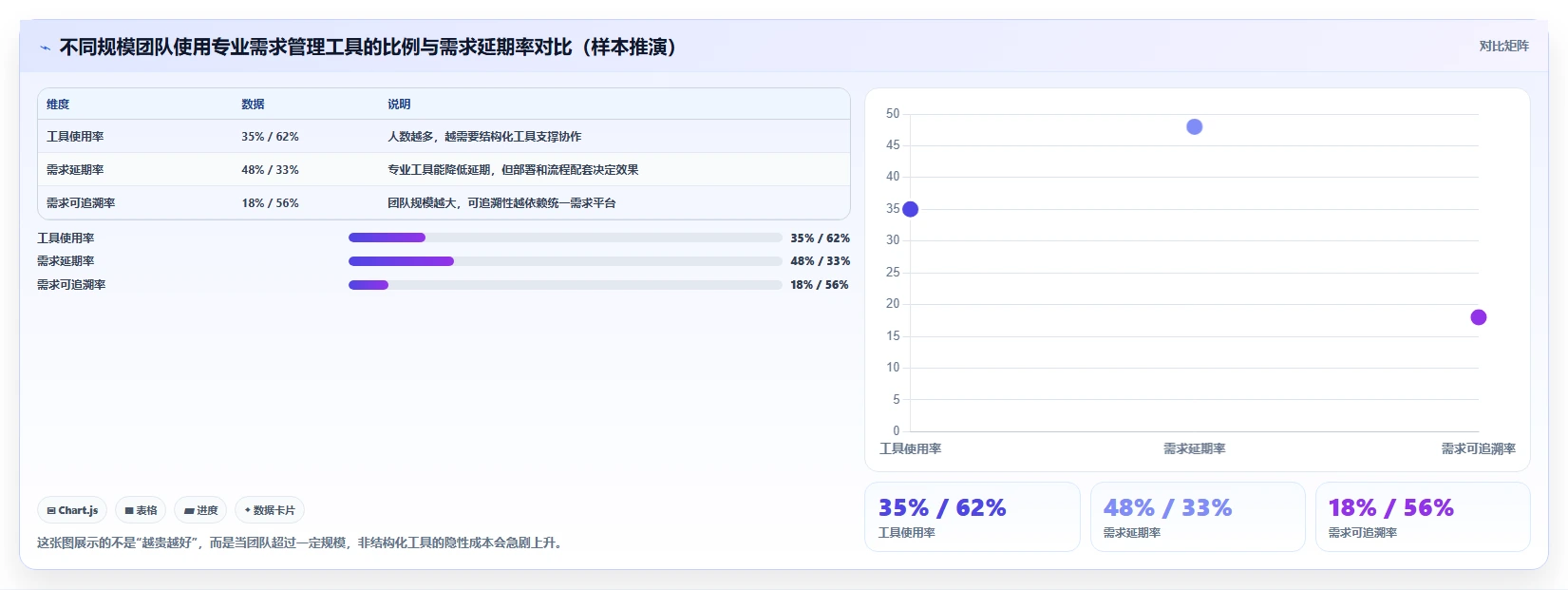
Task: Open the 18% / 56% 需求可追溯率 data card
Action: coord(1423,517)
